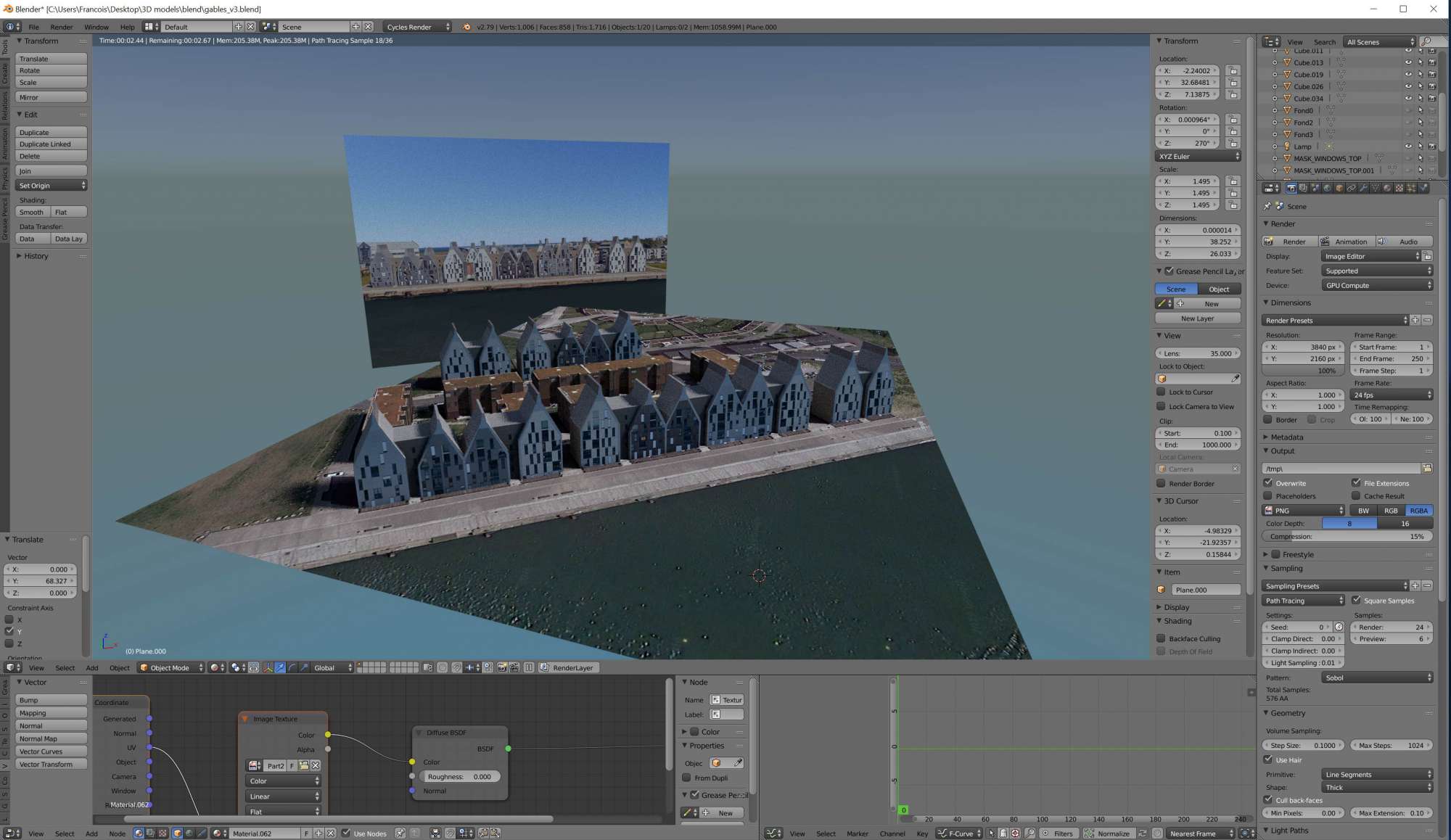The height and width of the screenshot is (840, 1451).
Task: Toggle visibility eye for Cube.013
Action: pos(1408,62)
